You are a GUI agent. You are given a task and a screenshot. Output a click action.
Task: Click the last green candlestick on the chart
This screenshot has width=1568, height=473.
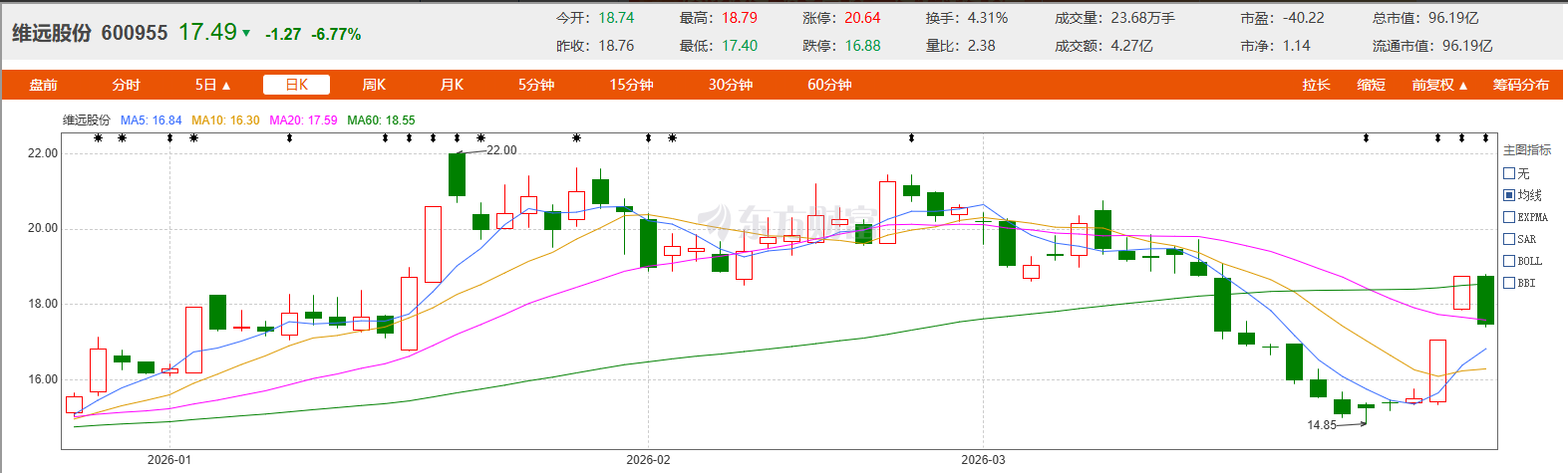click(x=1485, y=300)
